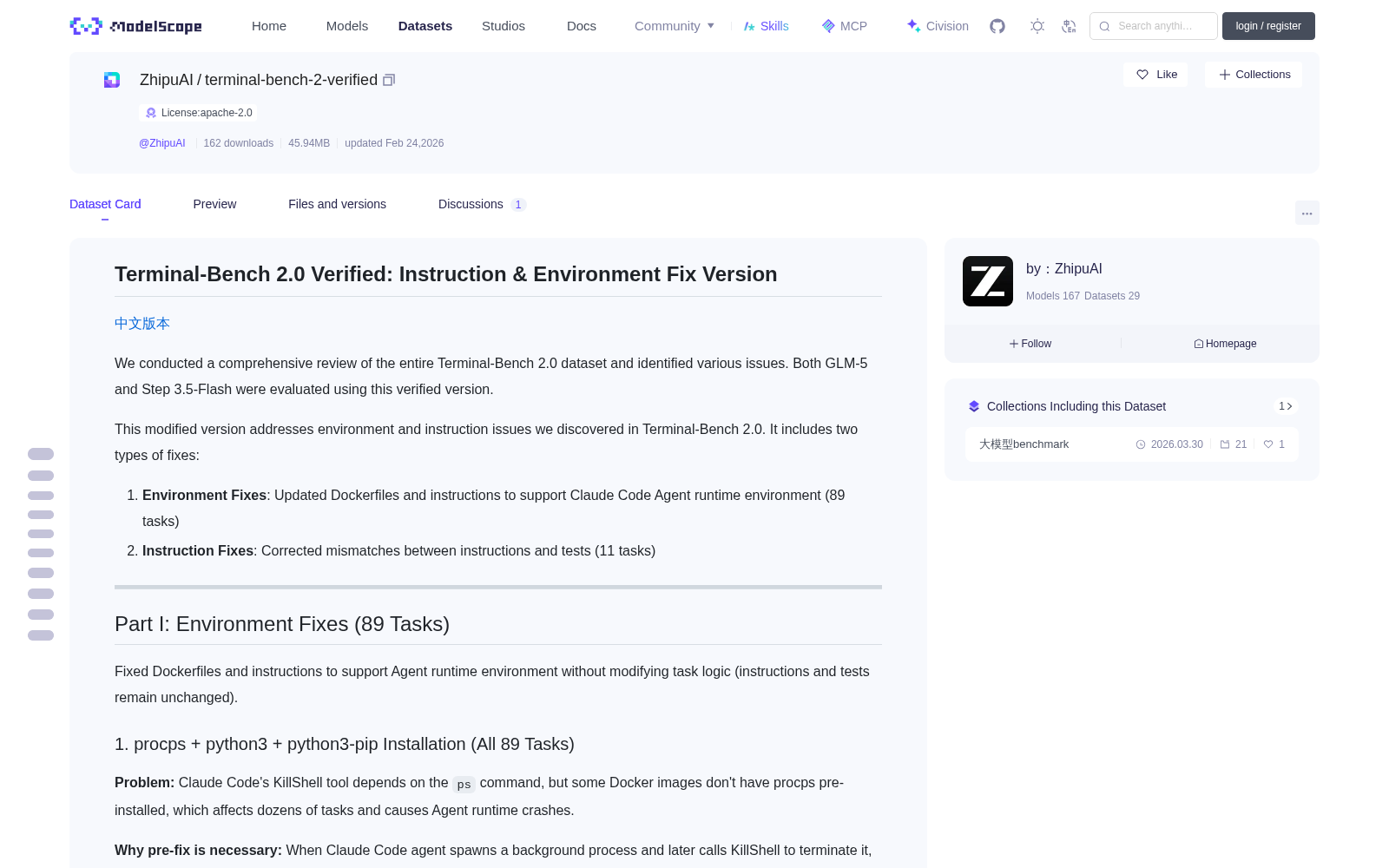Click the '45.94MB' size text
Image resolution: width=1389 pixels, height=868 pixels.
click(x=309, y=143)
